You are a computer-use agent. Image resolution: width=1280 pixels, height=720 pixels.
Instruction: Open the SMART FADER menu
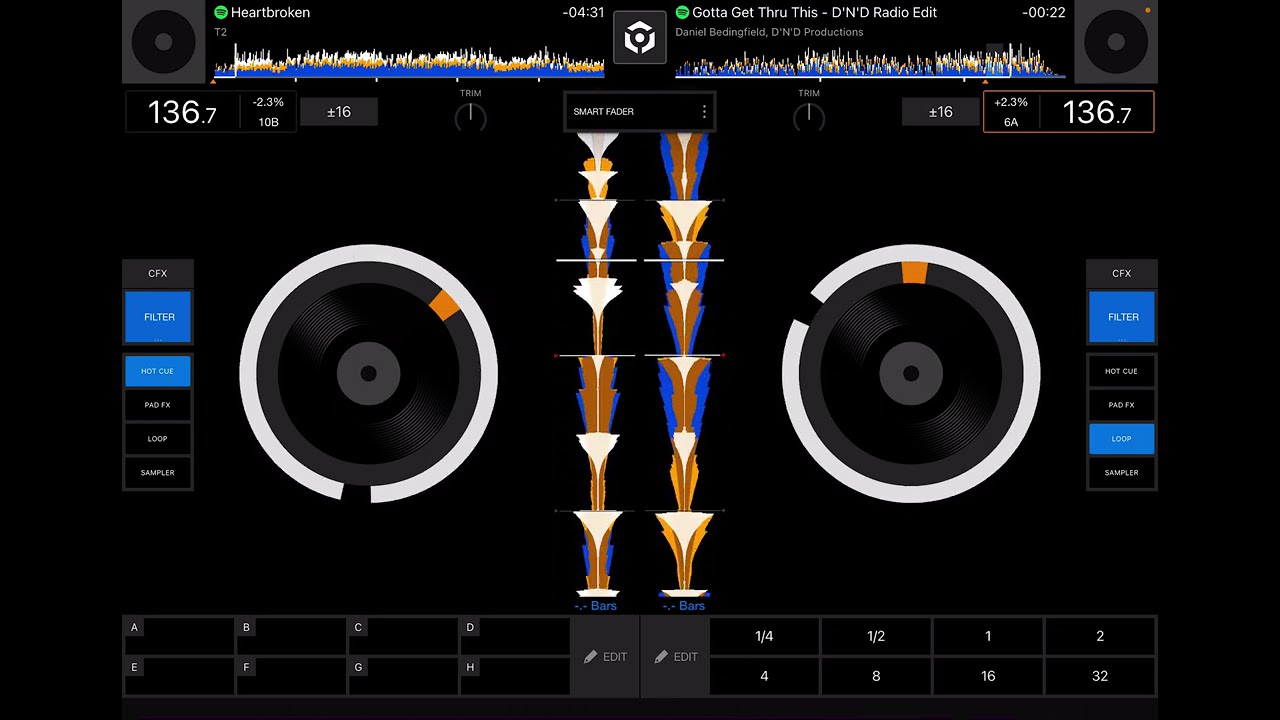click(x=639, y=112)
